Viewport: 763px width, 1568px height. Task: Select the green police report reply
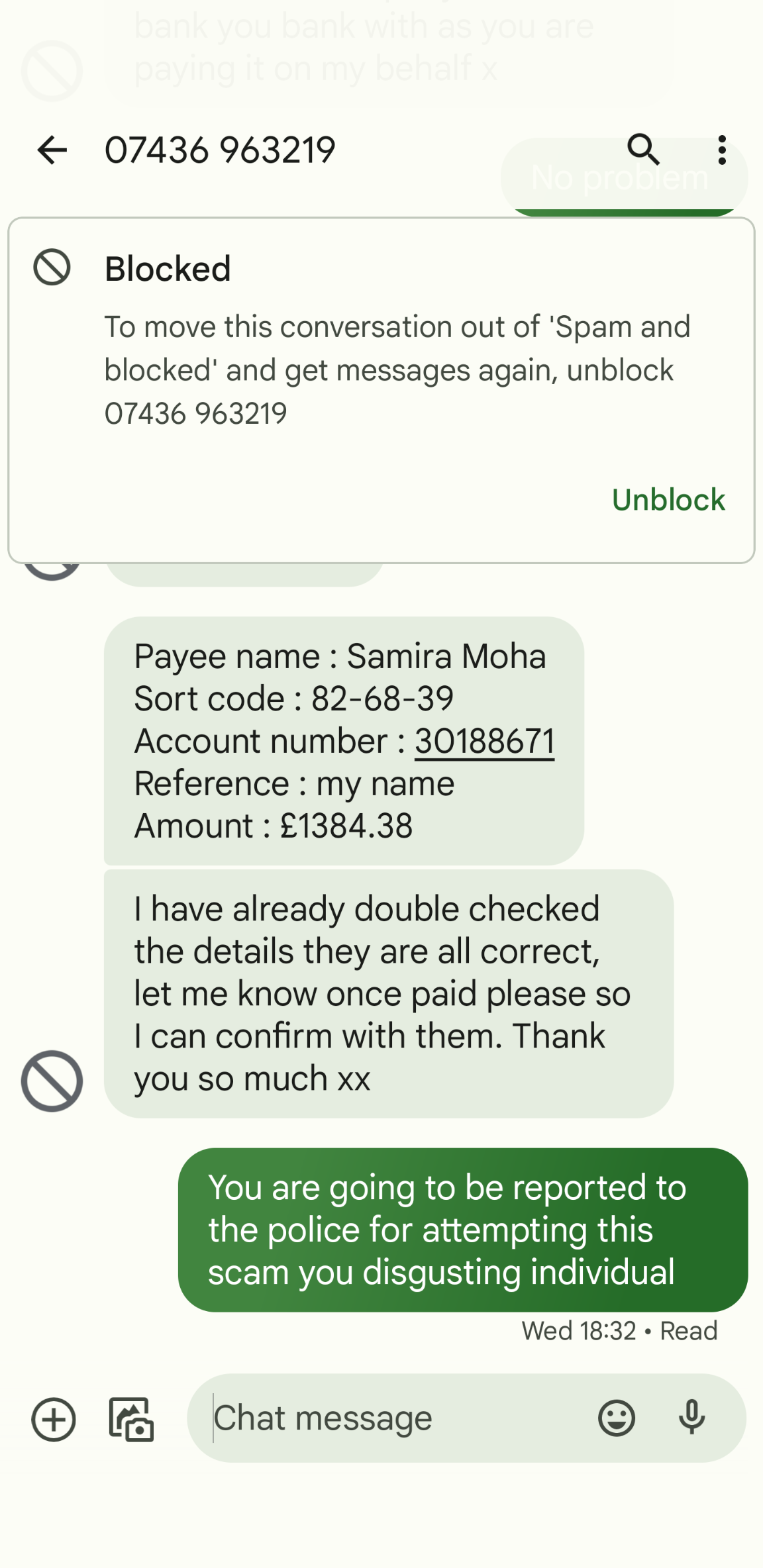(x=463, y=1230)
